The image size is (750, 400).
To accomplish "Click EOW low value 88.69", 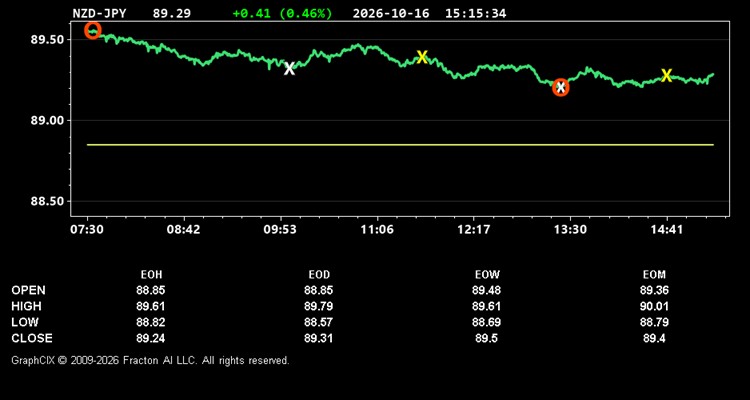I will [x=486, y=322].
